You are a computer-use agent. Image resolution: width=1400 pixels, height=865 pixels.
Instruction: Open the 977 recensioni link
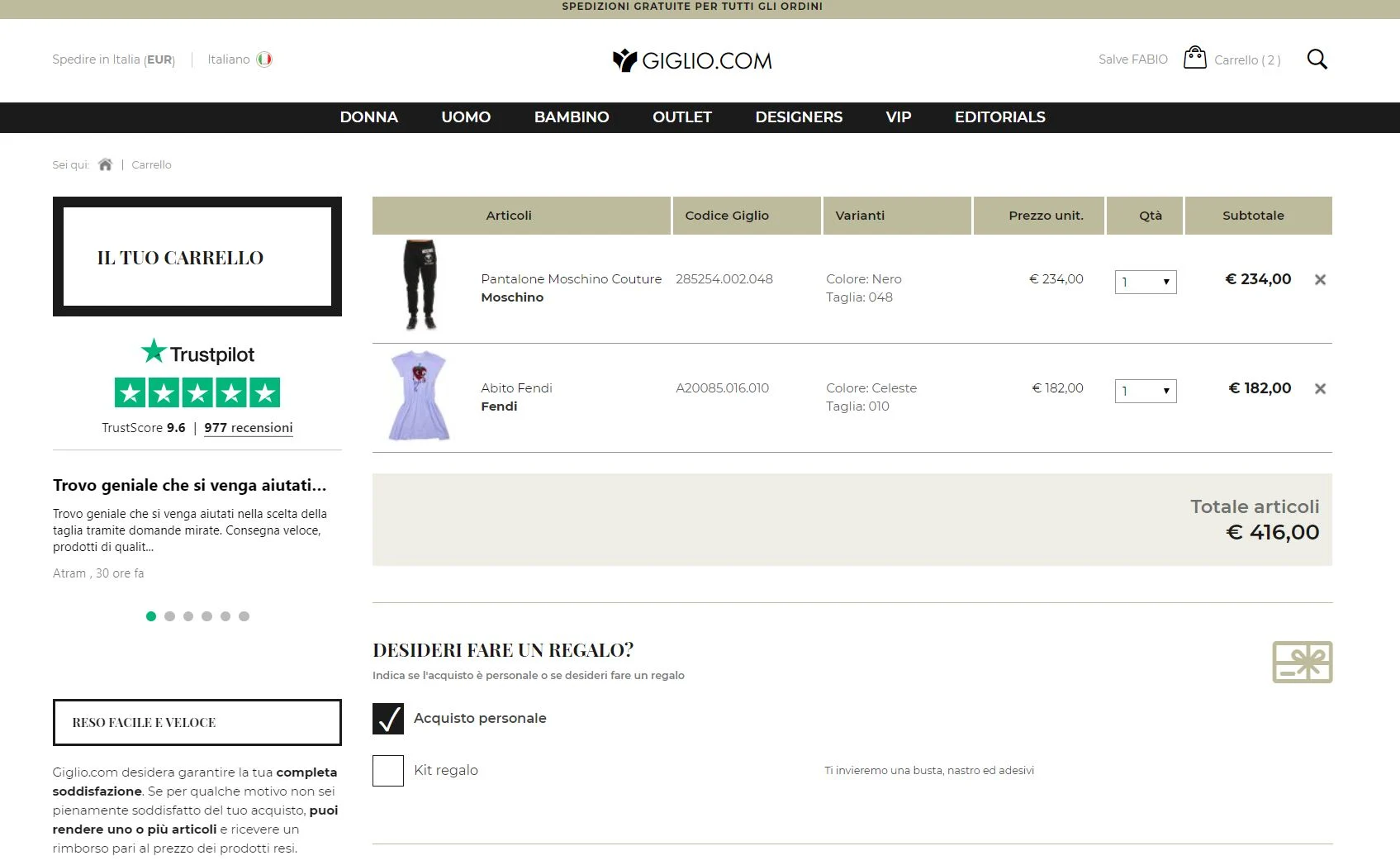(x=249, y=428)
